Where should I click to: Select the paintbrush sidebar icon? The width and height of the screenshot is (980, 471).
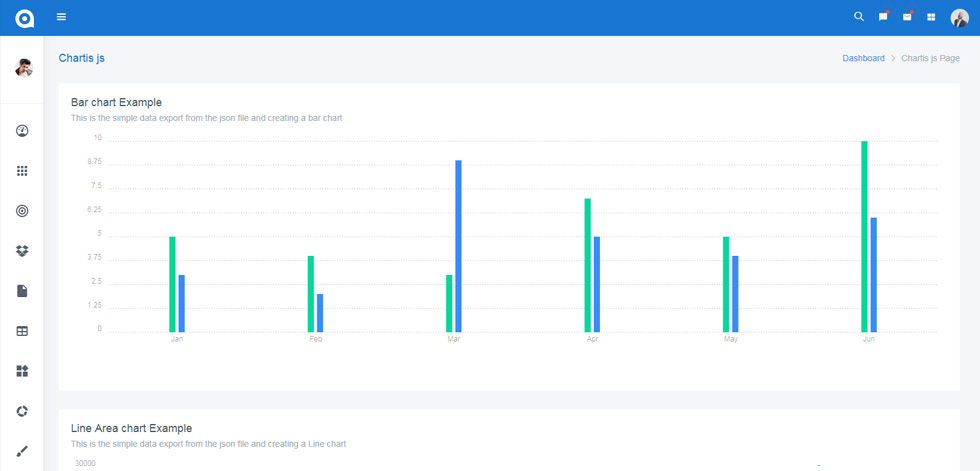click(22, 451)
